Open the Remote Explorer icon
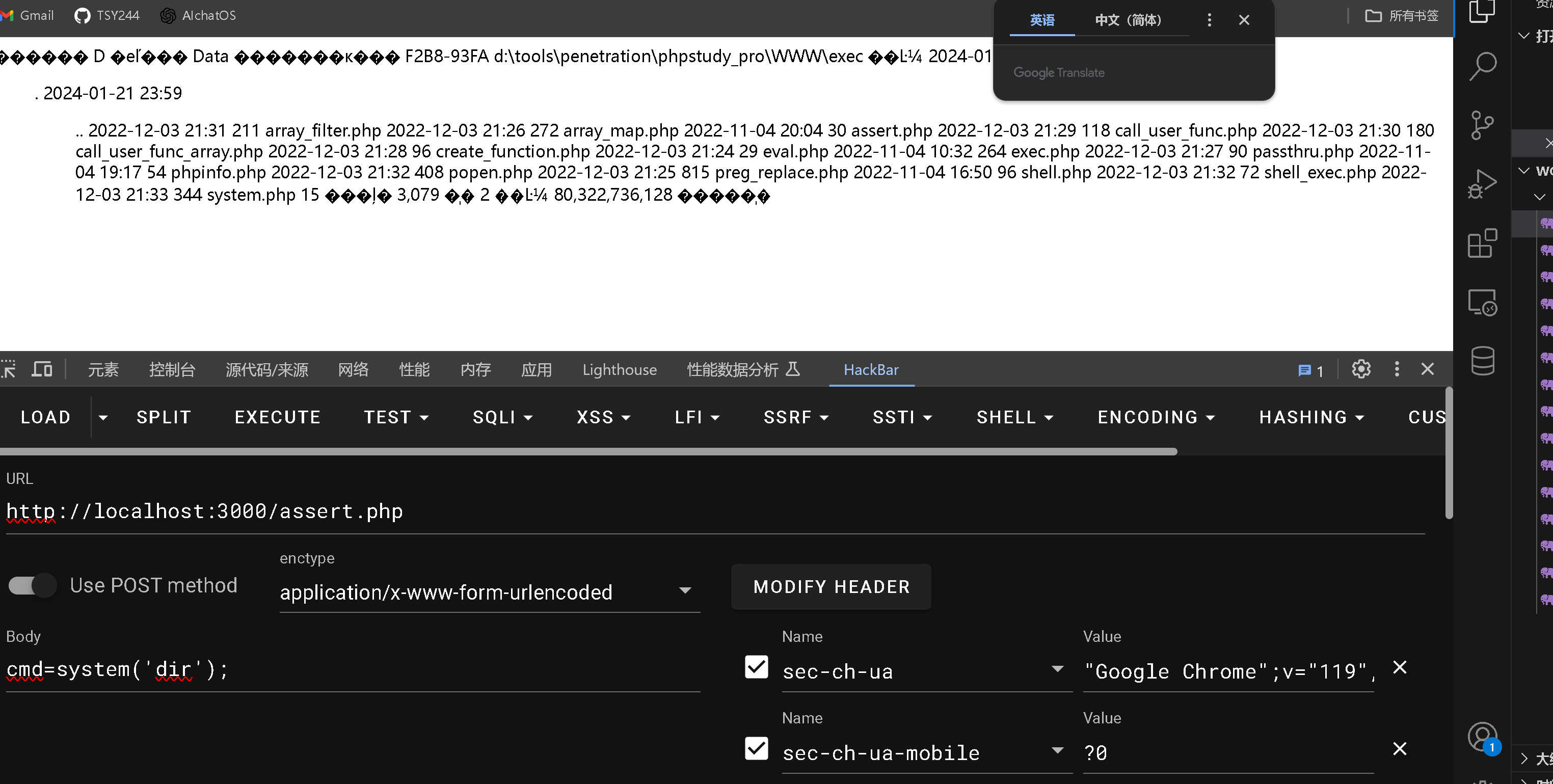This screenshot has height=784, width=1553. 1483,302
